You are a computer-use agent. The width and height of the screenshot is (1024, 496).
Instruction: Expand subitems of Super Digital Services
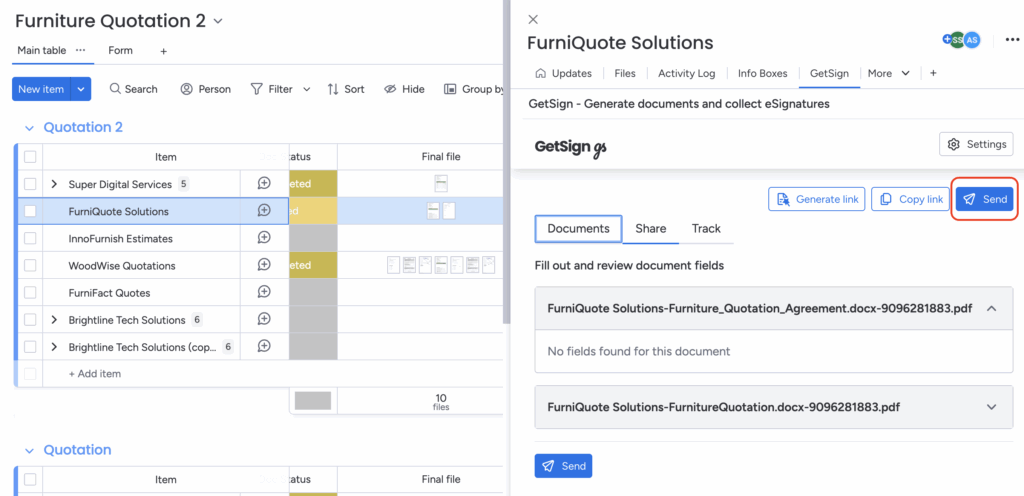tap(54, 184)
